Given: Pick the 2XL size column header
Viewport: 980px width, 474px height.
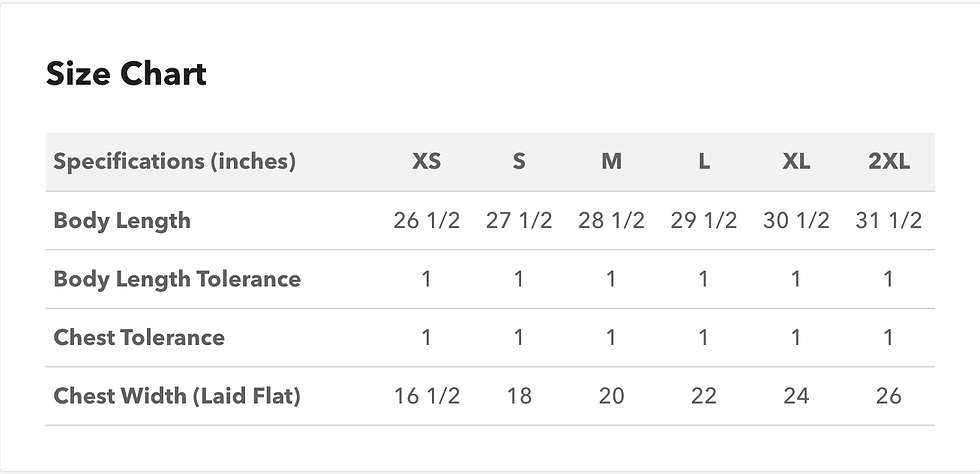Looking at the screenshot, I should point(889,161).
